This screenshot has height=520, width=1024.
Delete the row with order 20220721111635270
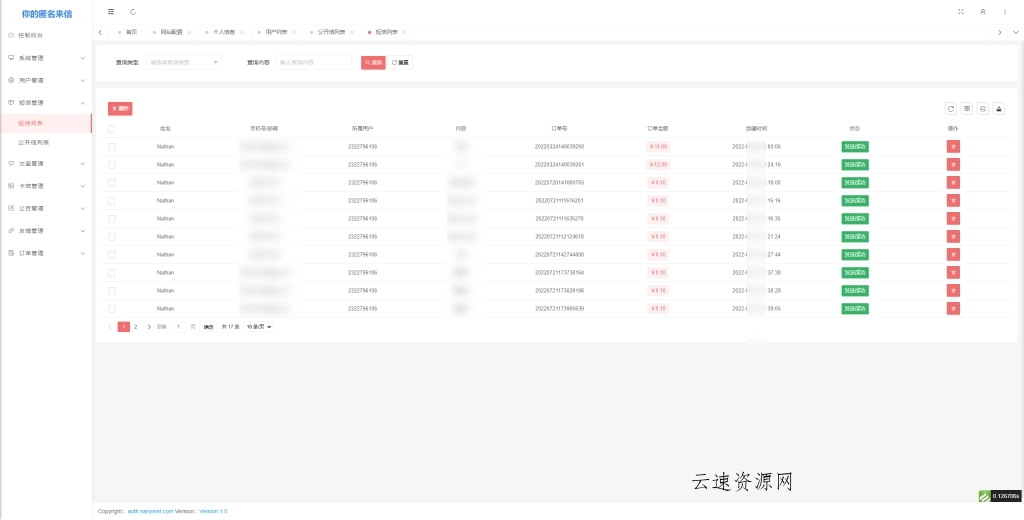(x=953, y=219)
